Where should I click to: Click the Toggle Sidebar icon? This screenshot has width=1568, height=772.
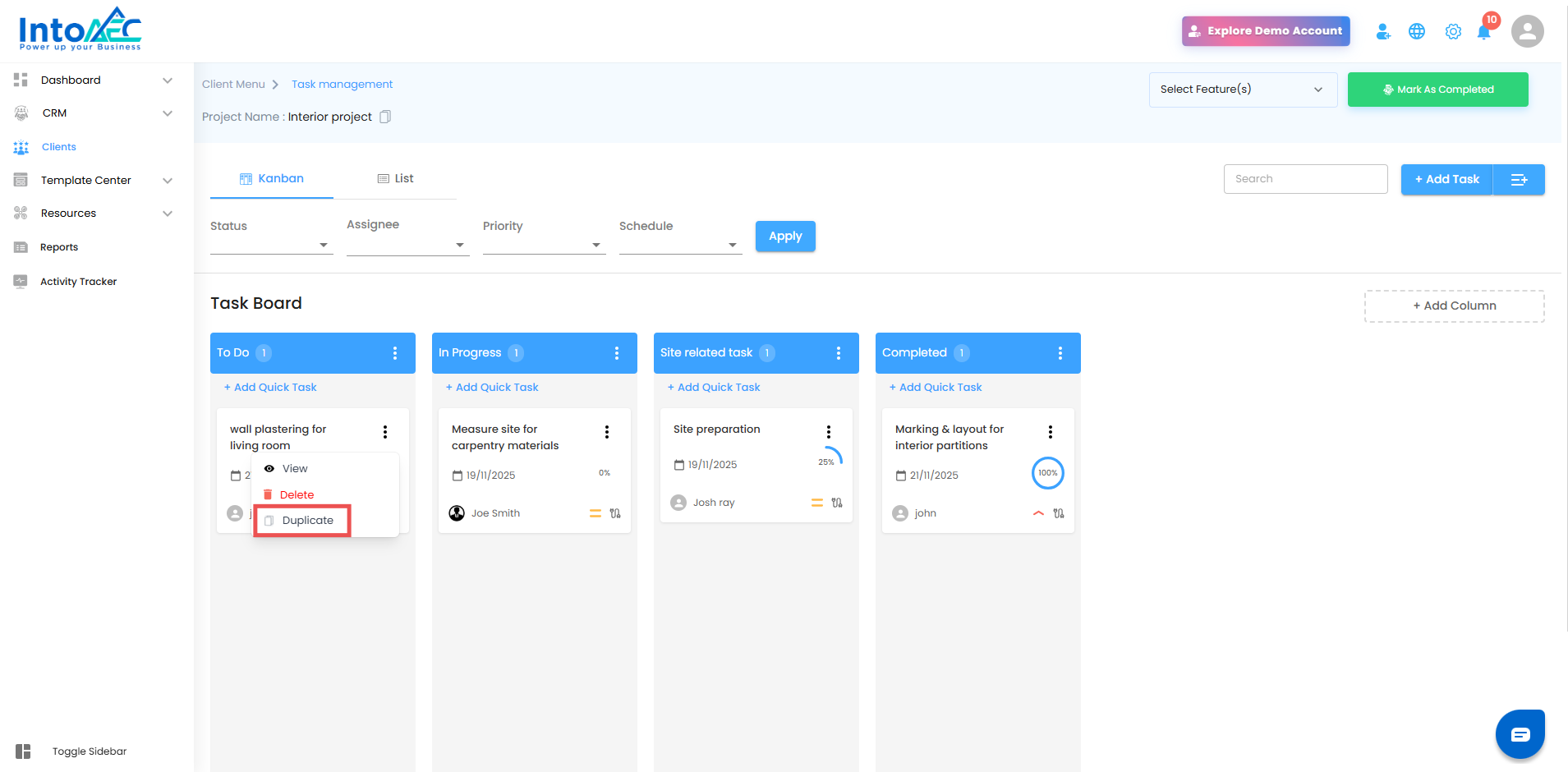pyautogui.click(x=23, y=751)
